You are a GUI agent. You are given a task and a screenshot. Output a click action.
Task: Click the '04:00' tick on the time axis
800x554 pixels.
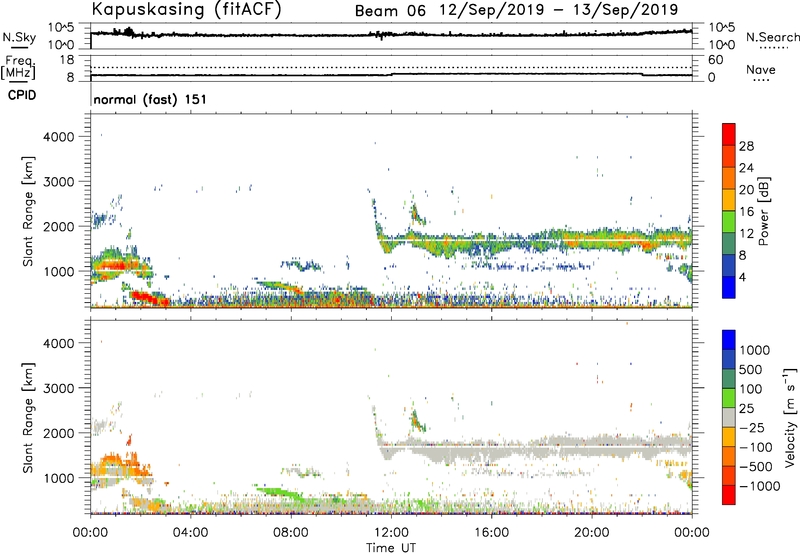pyautogui.click(x=190, y=533)
